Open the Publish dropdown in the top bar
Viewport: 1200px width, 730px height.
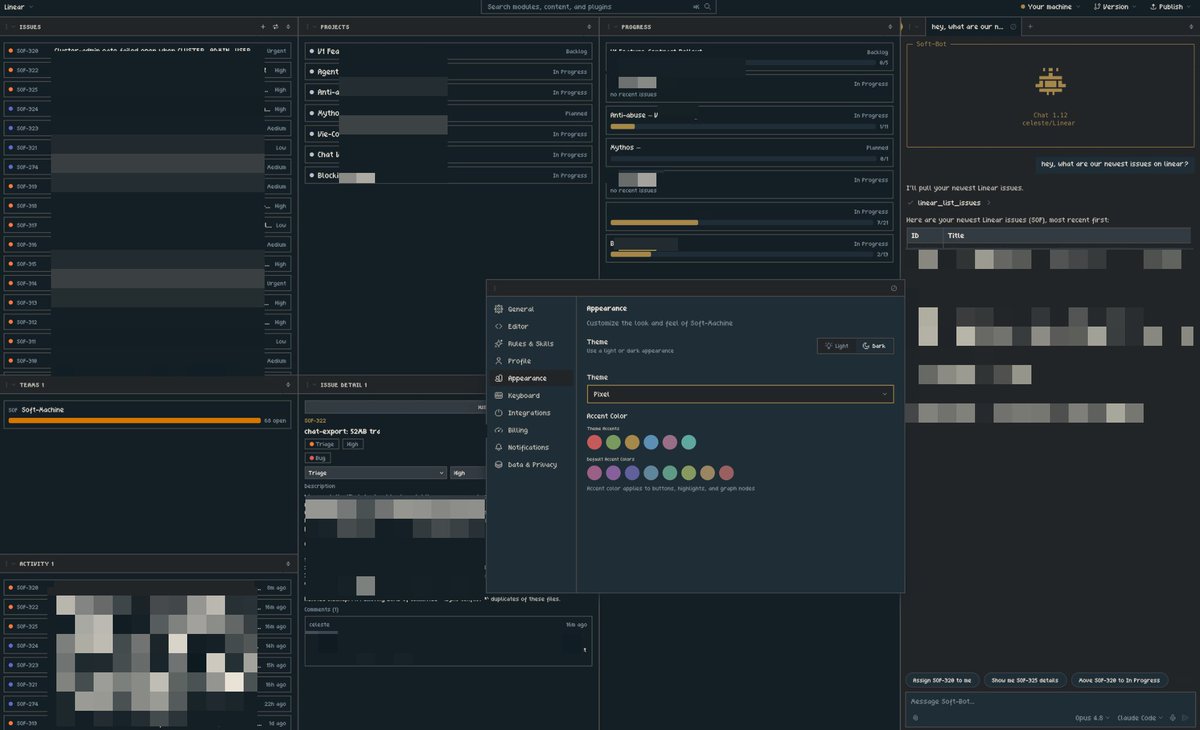(1170, 7)
